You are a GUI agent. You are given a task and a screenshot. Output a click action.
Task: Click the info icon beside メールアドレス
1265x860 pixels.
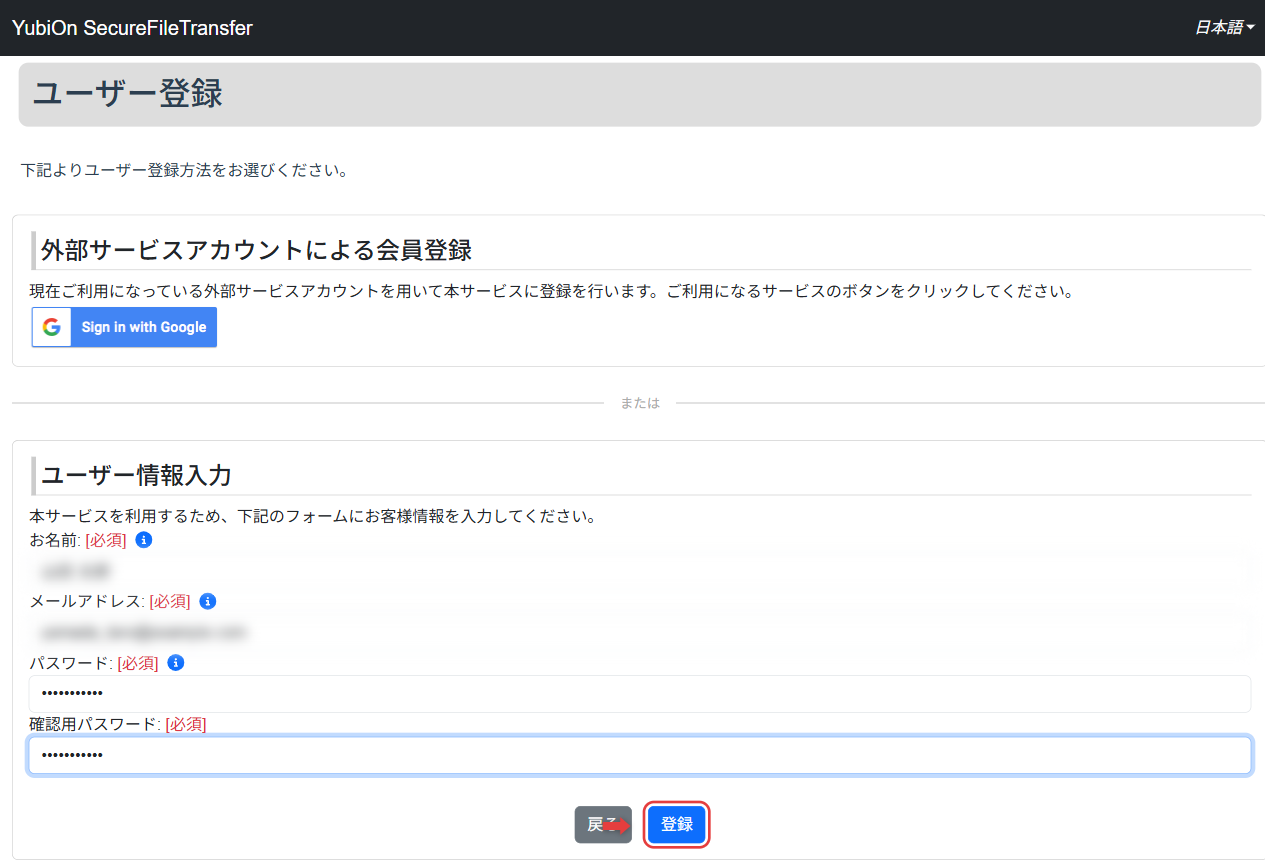point(207,601)
